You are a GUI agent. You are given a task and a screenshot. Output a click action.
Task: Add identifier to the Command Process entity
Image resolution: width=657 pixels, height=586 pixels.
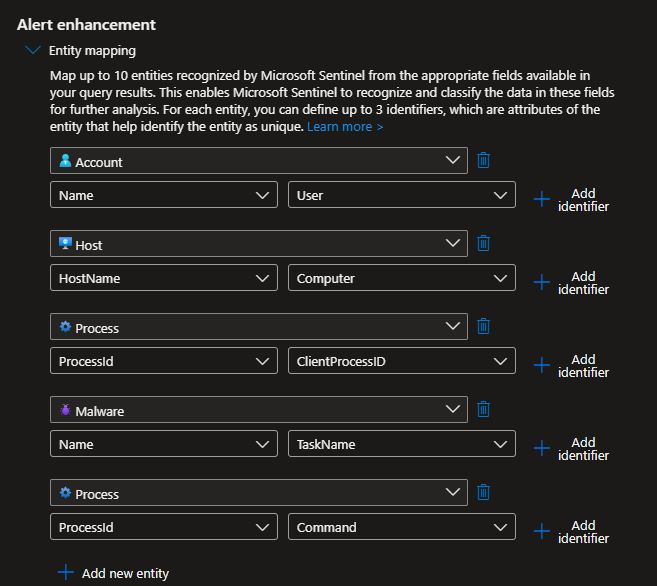[x=571, y=531]
